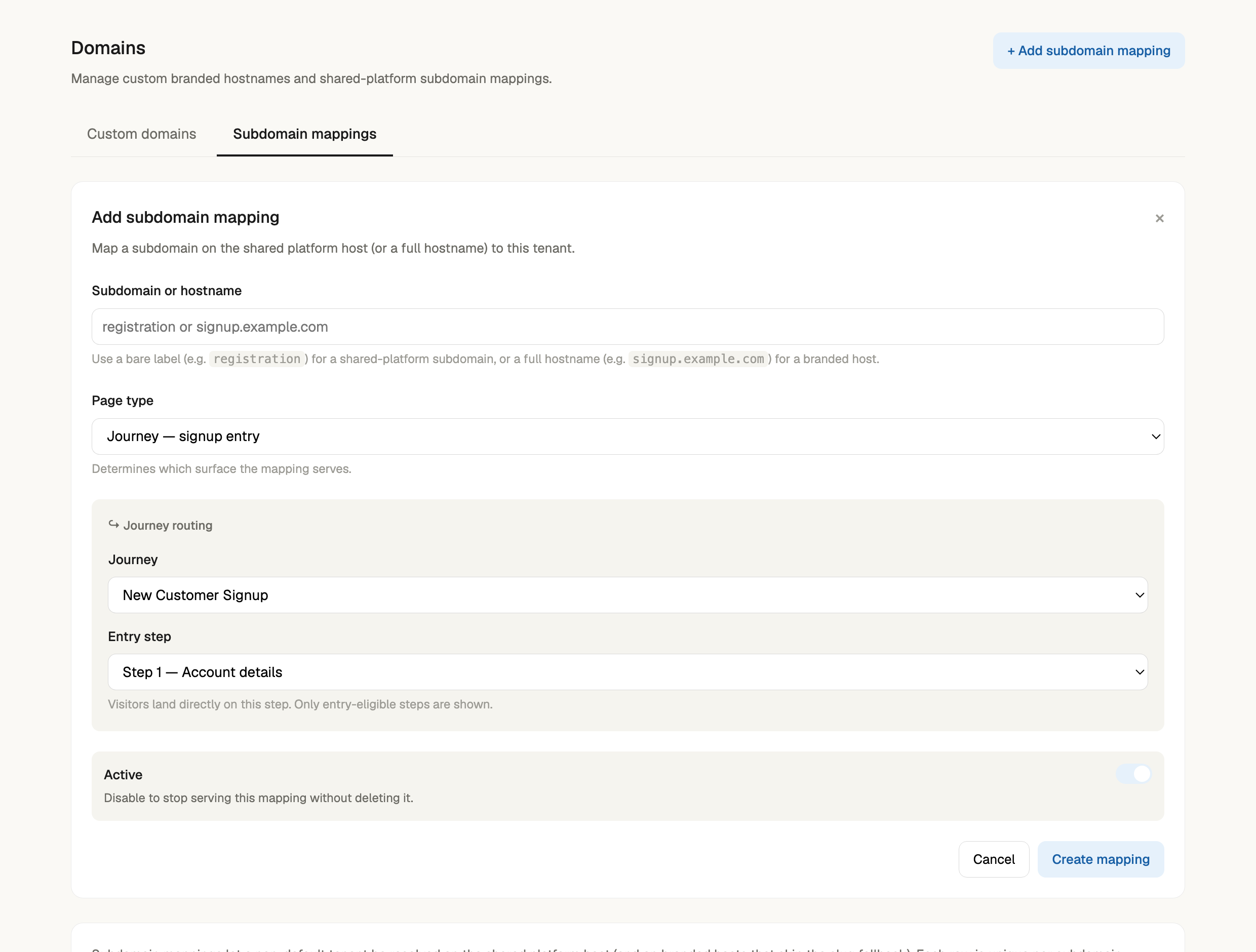Switch to the Custom domains tab
Screen dimensions: 1256x952
click(141, 134)
